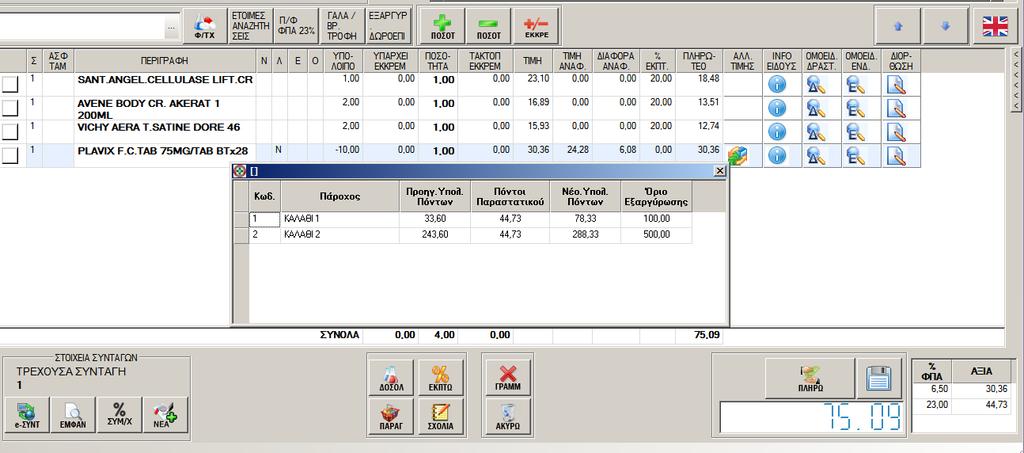
Task: Click the Φ/ΤΧ toolbar button
Action: coord(204,27)
